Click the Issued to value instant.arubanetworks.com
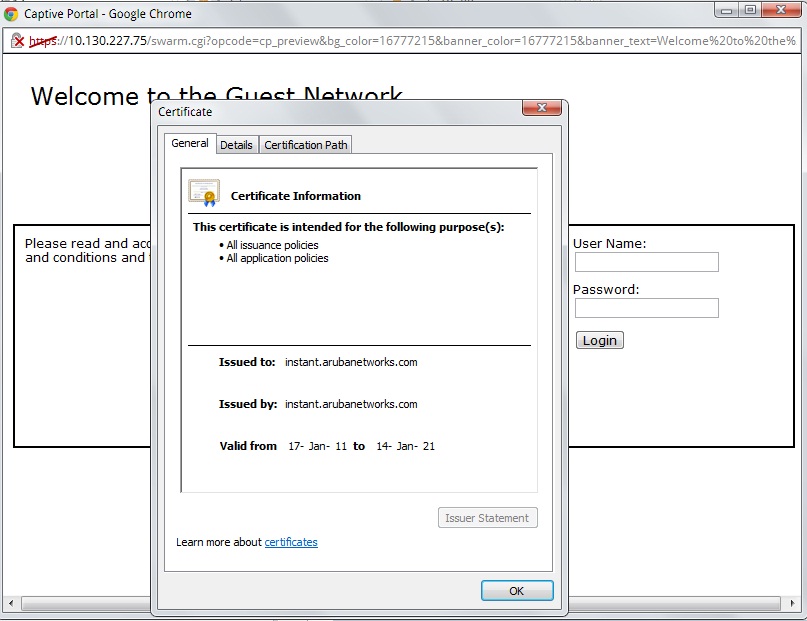 (x=351, y=362)
